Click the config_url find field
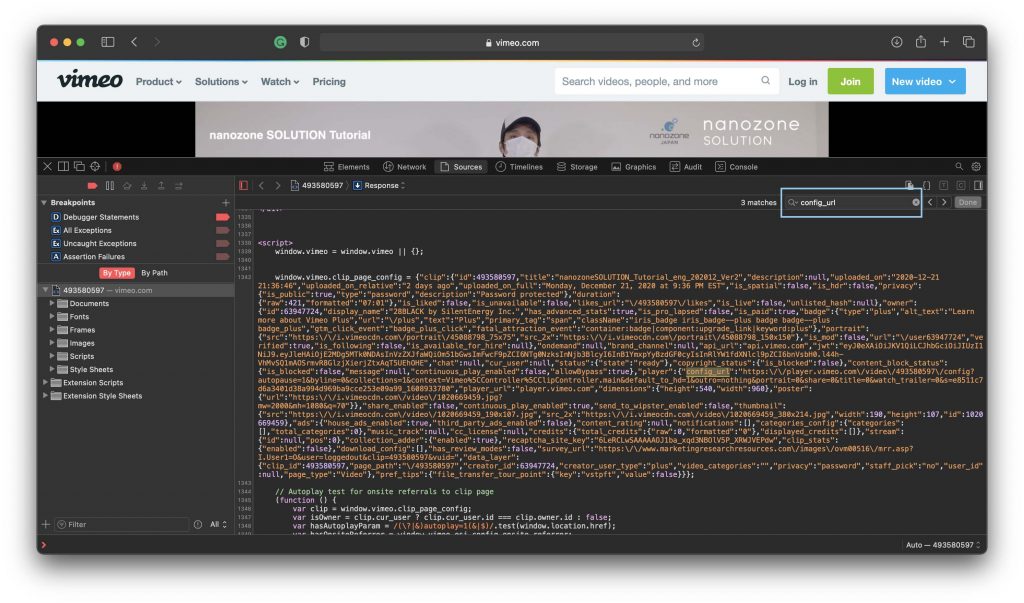The width and height of the screenshot is (1024, 603). click(852, 203)
